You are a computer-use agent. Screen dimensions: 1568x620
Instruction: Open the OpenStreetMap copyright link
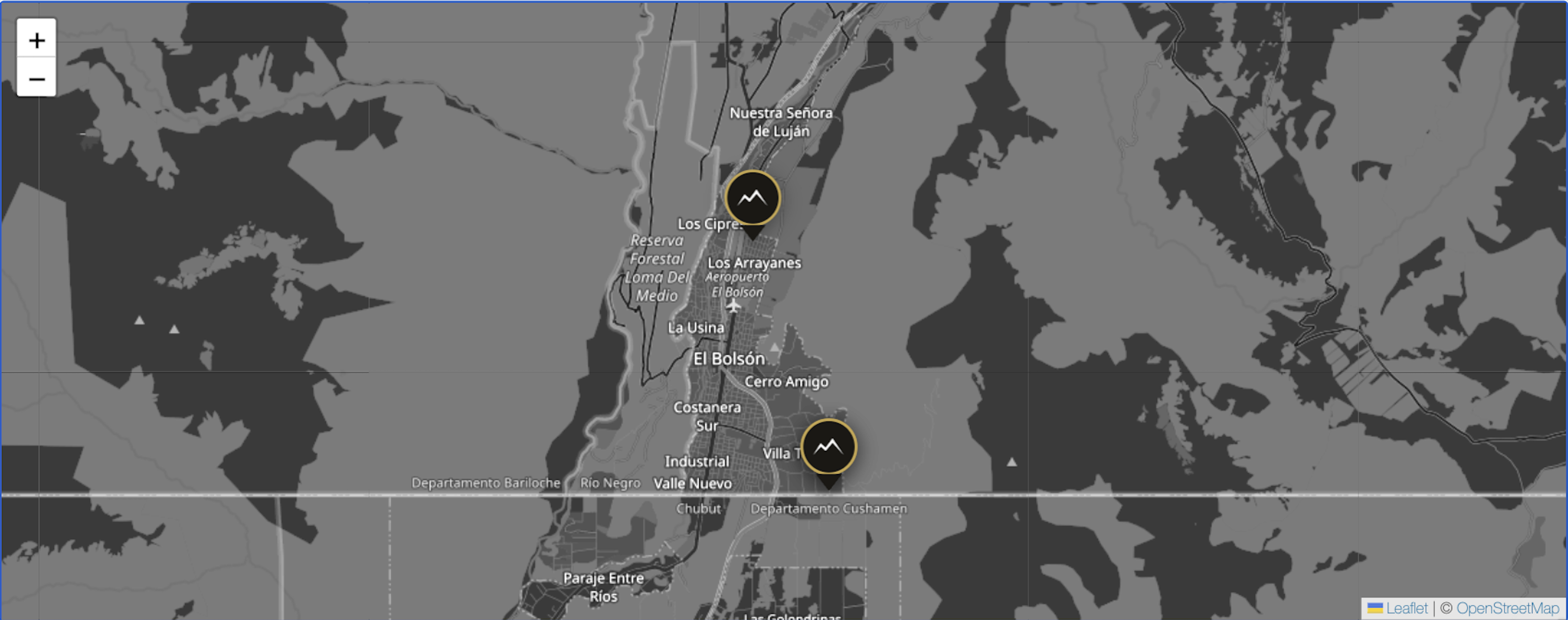1507,608
